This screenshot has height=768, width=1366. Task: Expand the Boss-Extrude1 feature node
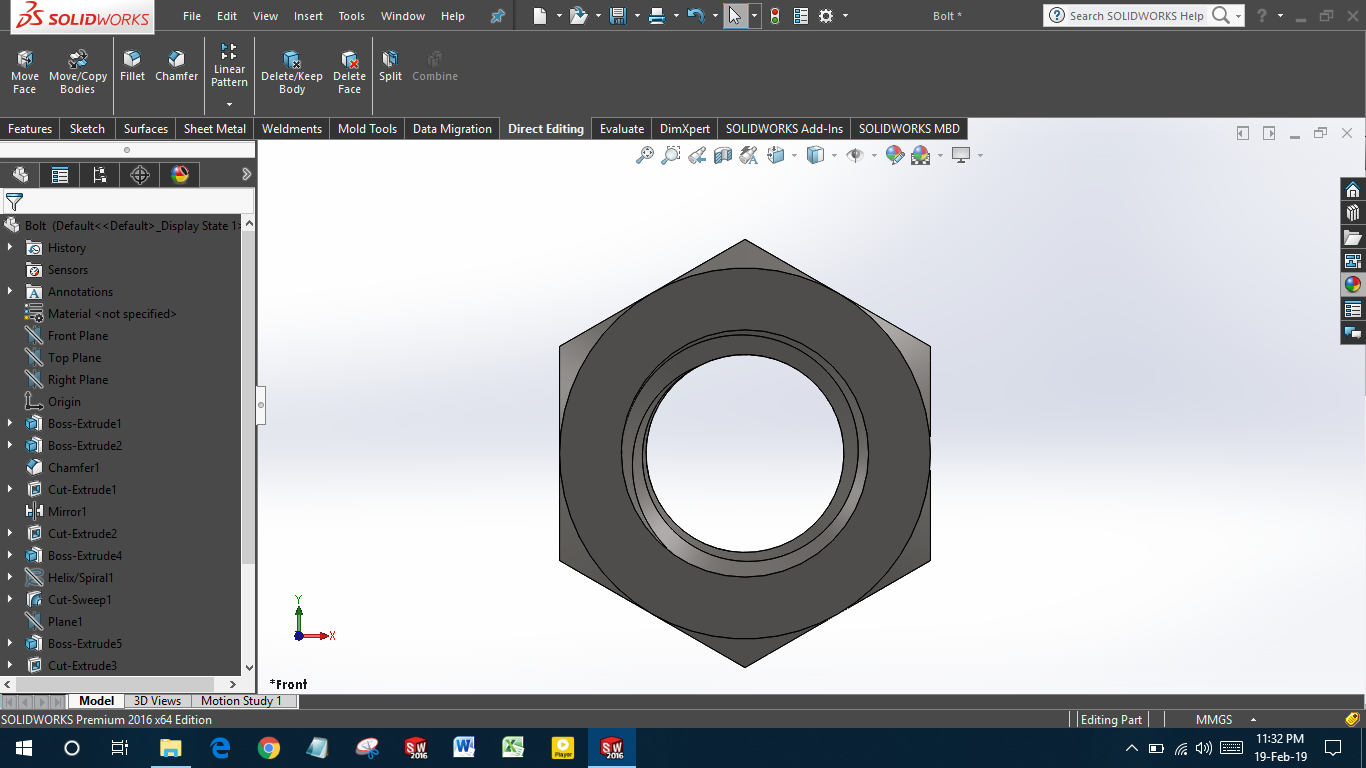10,424
